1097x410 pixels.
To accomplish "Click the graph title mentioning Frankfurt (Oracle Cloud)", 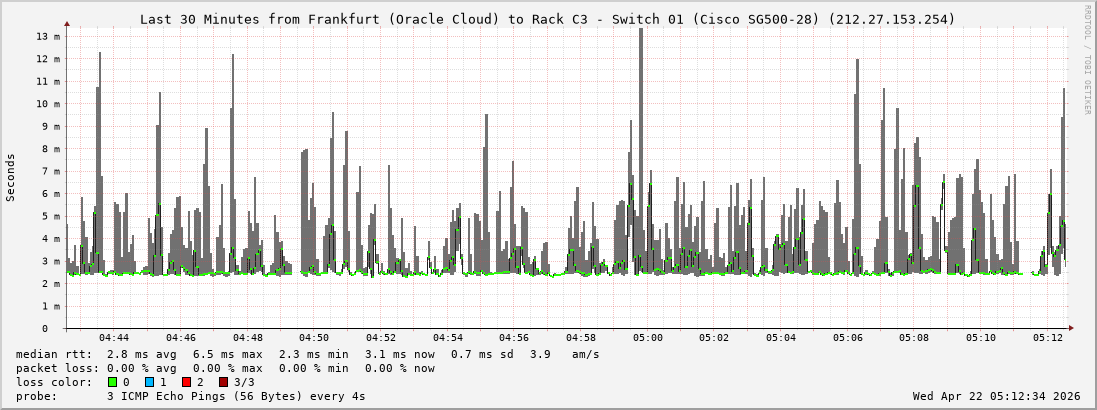I will click(x=547, y=19).
